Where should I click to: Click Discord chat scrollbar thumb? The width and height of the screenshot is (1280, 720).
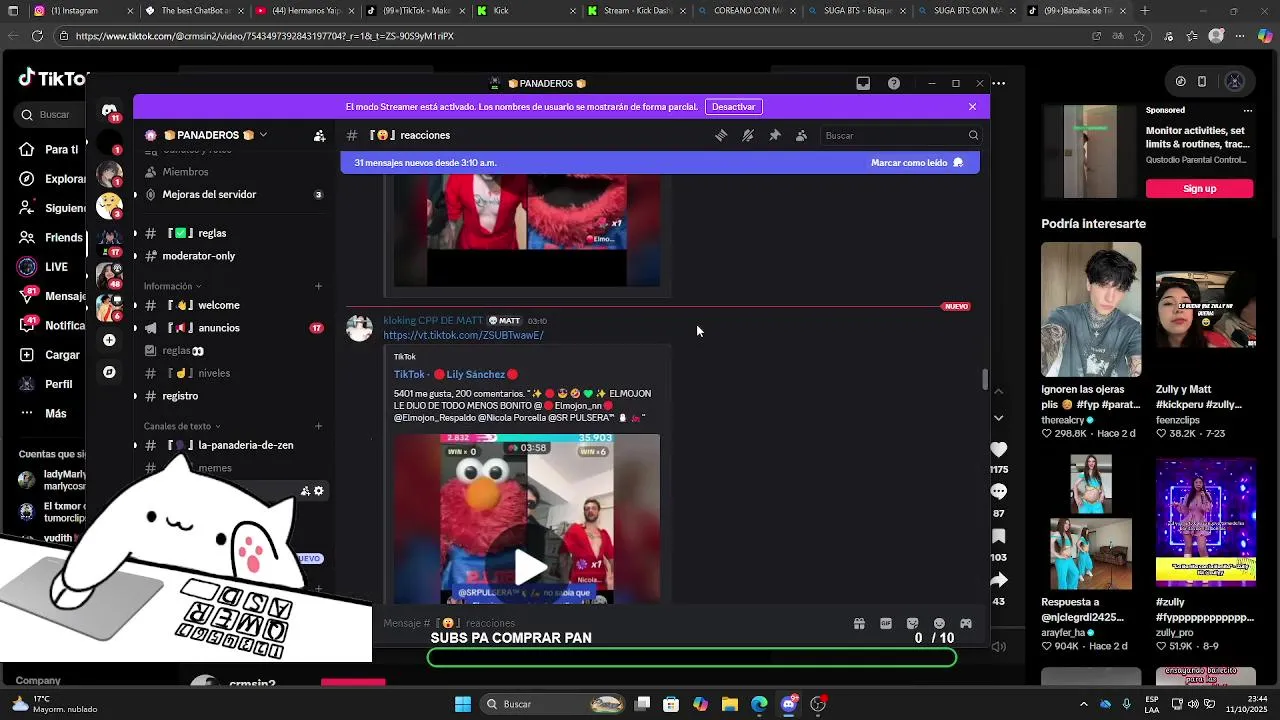(984, 379)
